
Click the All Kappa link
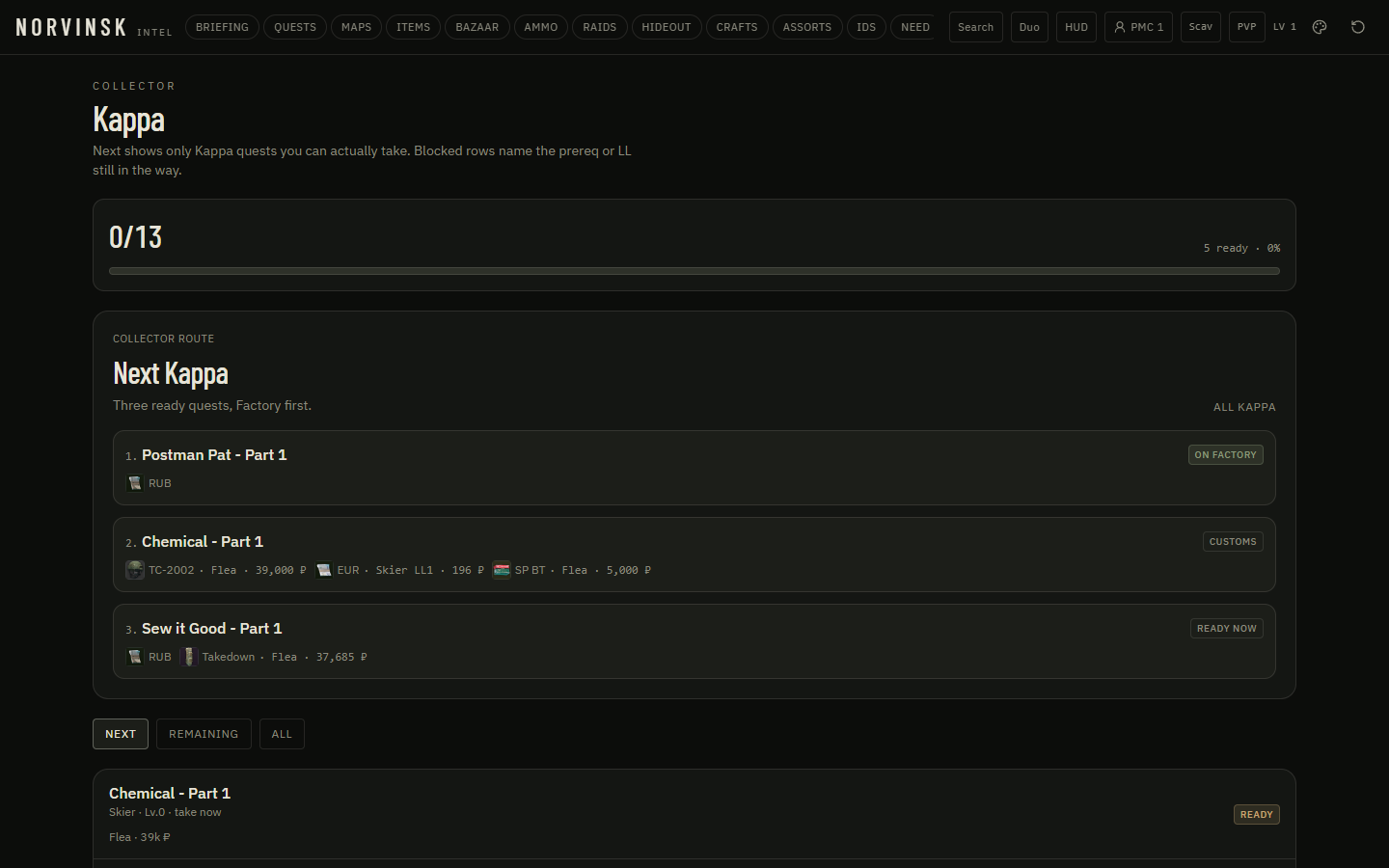[x=1244, y=407]
